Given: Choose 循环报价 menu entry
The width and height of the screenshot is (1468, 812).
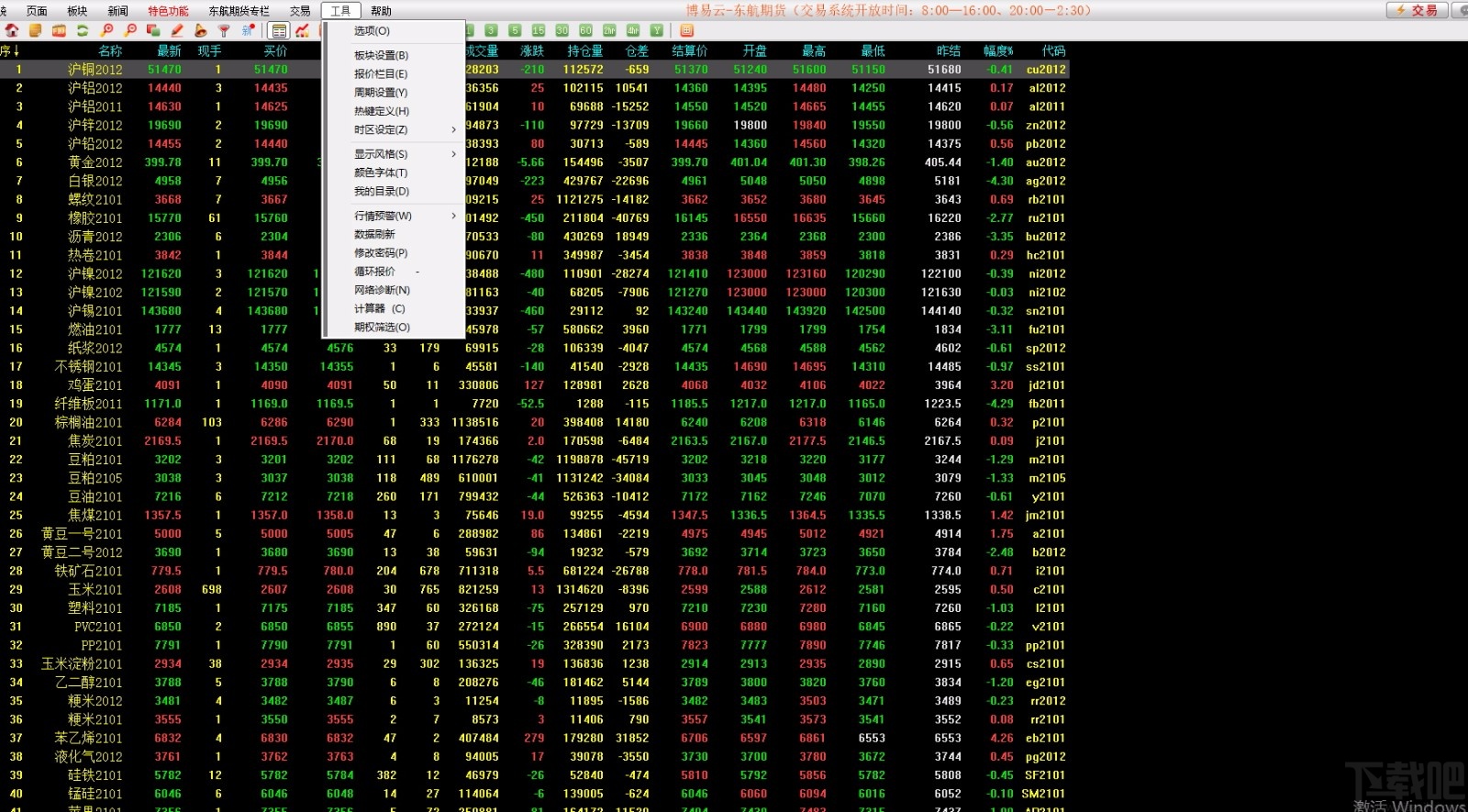Looking at the screenshot, I should 394,272.
